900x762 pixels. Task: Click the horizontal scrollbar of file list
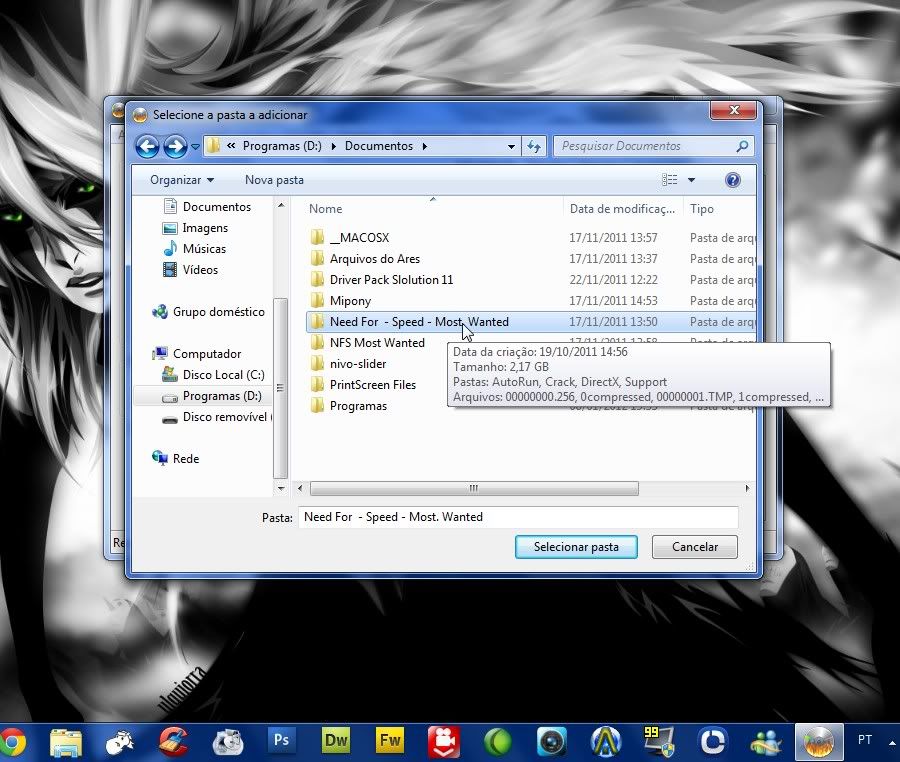(473, 489)
